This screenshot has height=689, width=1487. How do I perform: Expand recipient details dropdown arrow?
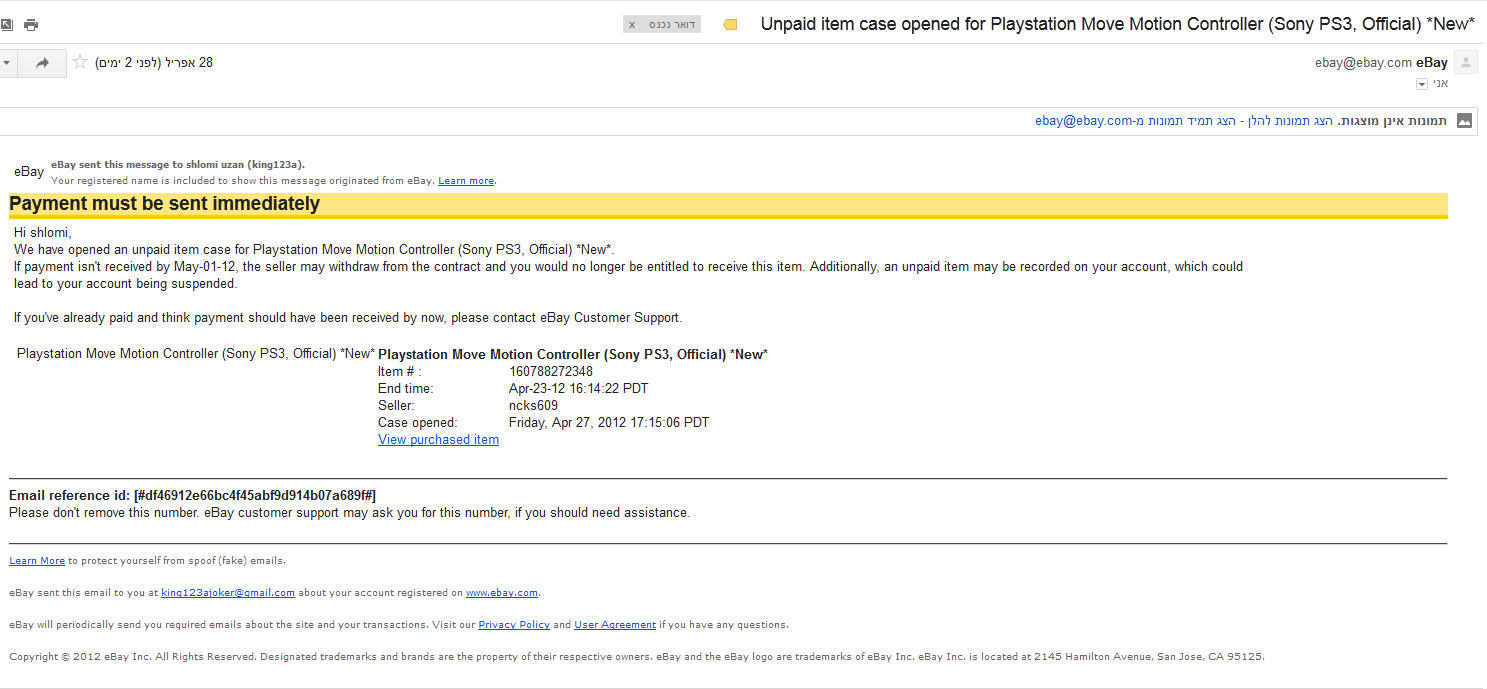[1421, 84]
